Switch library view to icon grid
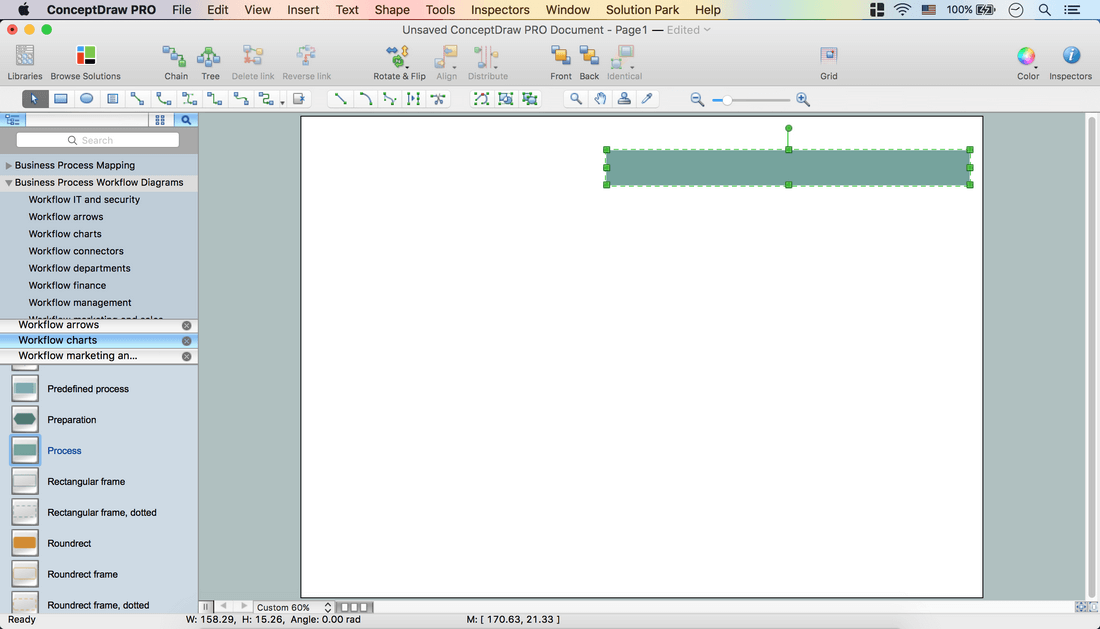1100x629 pixels. click(x=160, y=120)
